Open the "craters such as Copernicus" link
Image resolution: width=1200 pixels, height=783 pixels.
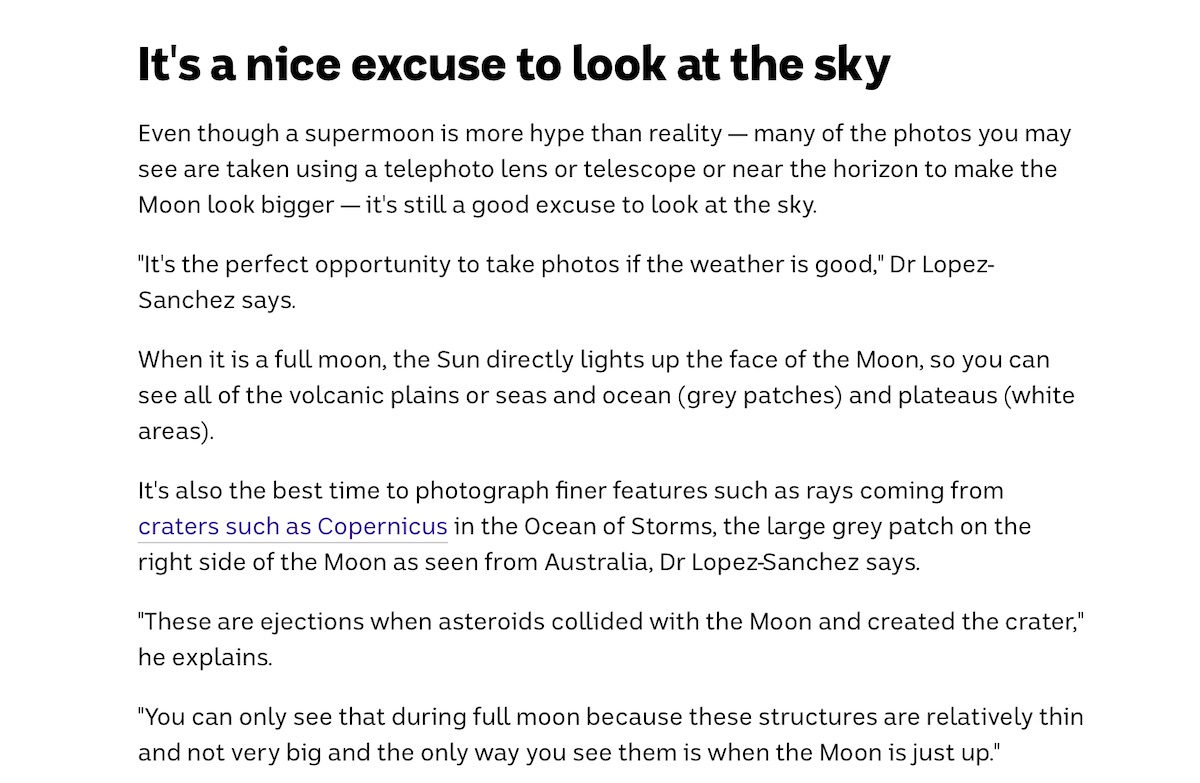click(292, 526)
